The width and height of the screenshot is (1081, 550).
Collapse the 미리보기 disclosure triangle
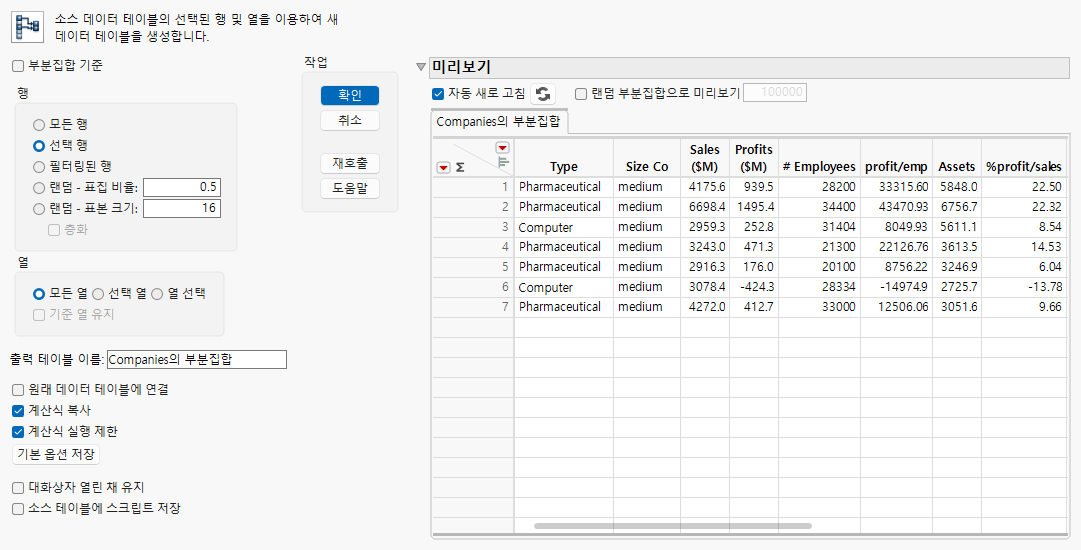[421, 68]
